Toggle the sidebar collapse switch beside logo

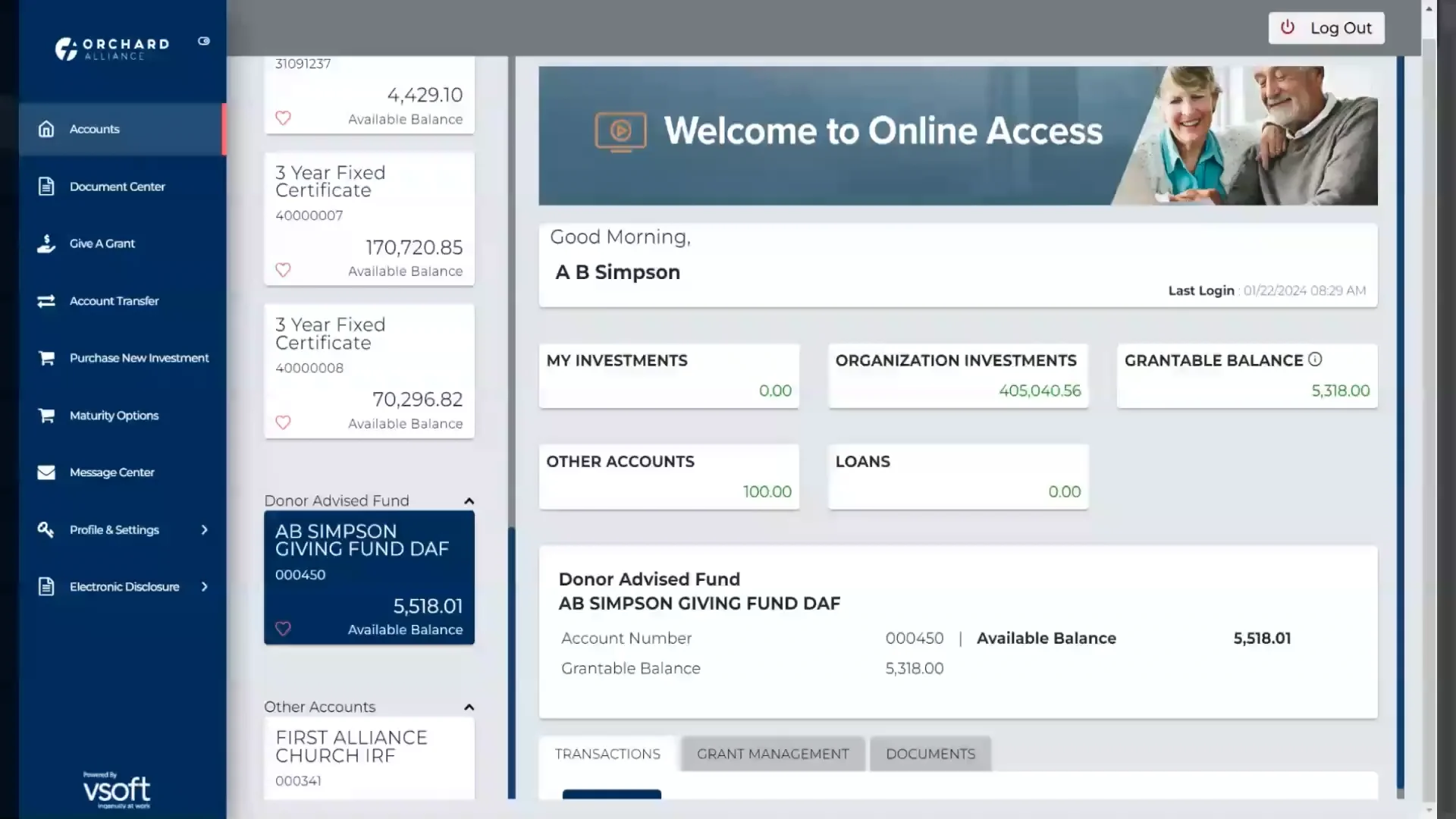[204, 42]
